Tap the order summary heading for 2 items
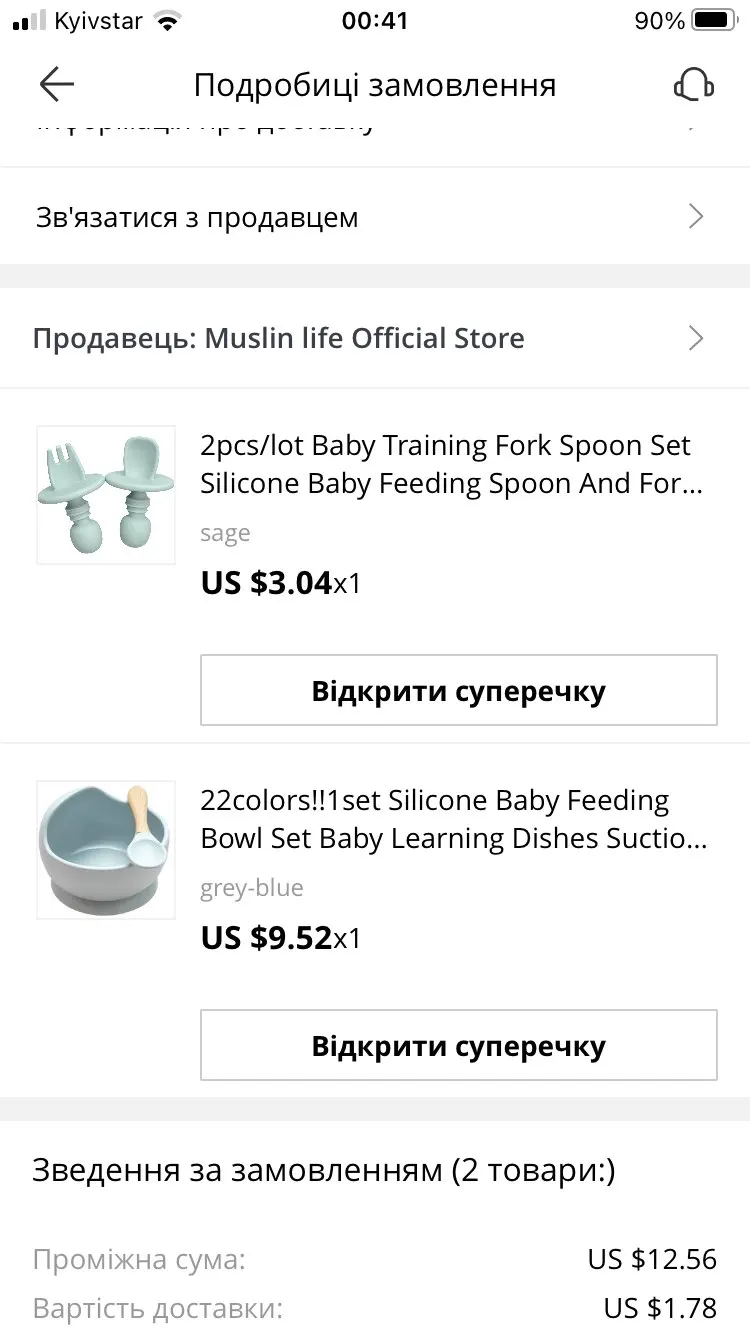 point(324,1170)
